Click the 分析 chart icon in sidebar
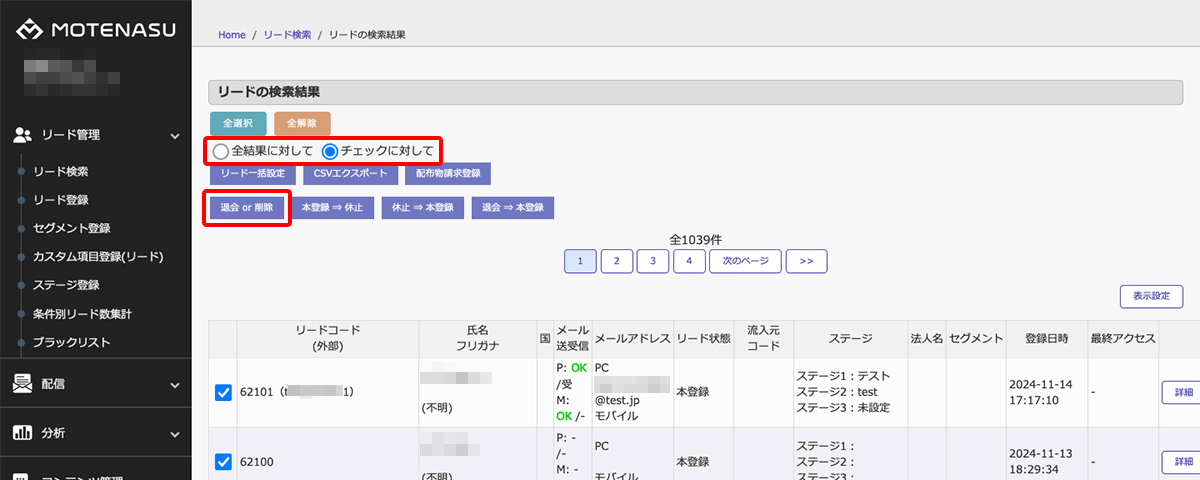 (23, 433)
